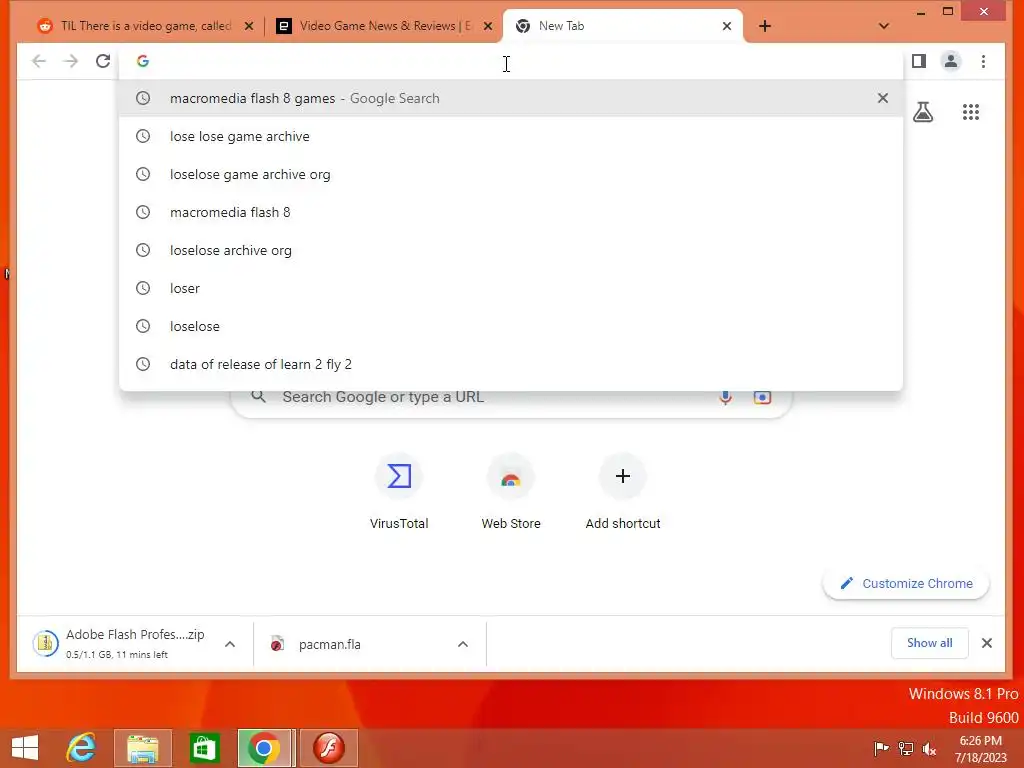Viewport: 1024px width, 768px height.
Task: Choose 'macromedia flash 8' suggestion
Action: tap(511, 212)
